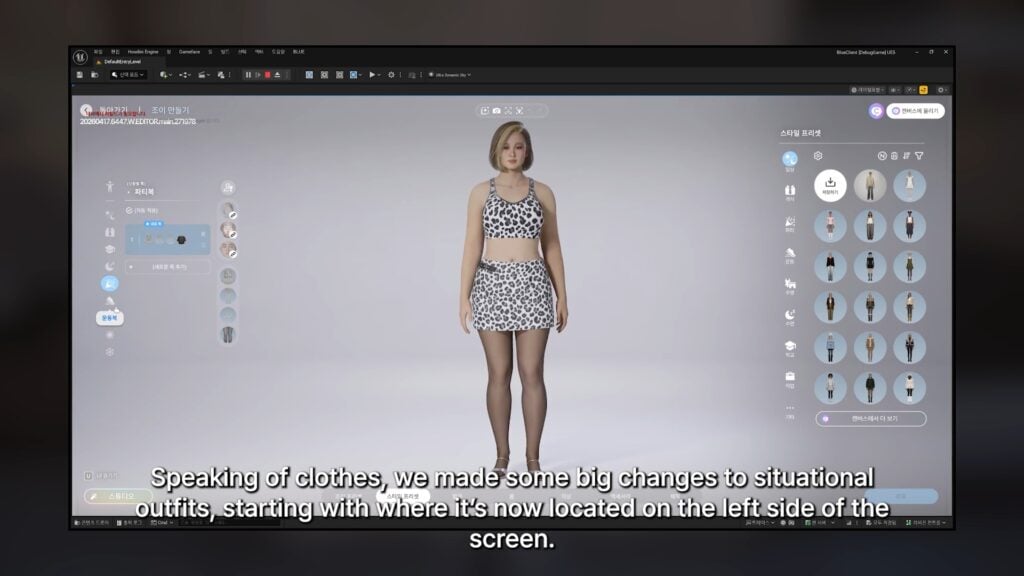The image size is (1024, 576).
Task: Click the filter funnel icon in the preset panel
Action: (919, 154)
